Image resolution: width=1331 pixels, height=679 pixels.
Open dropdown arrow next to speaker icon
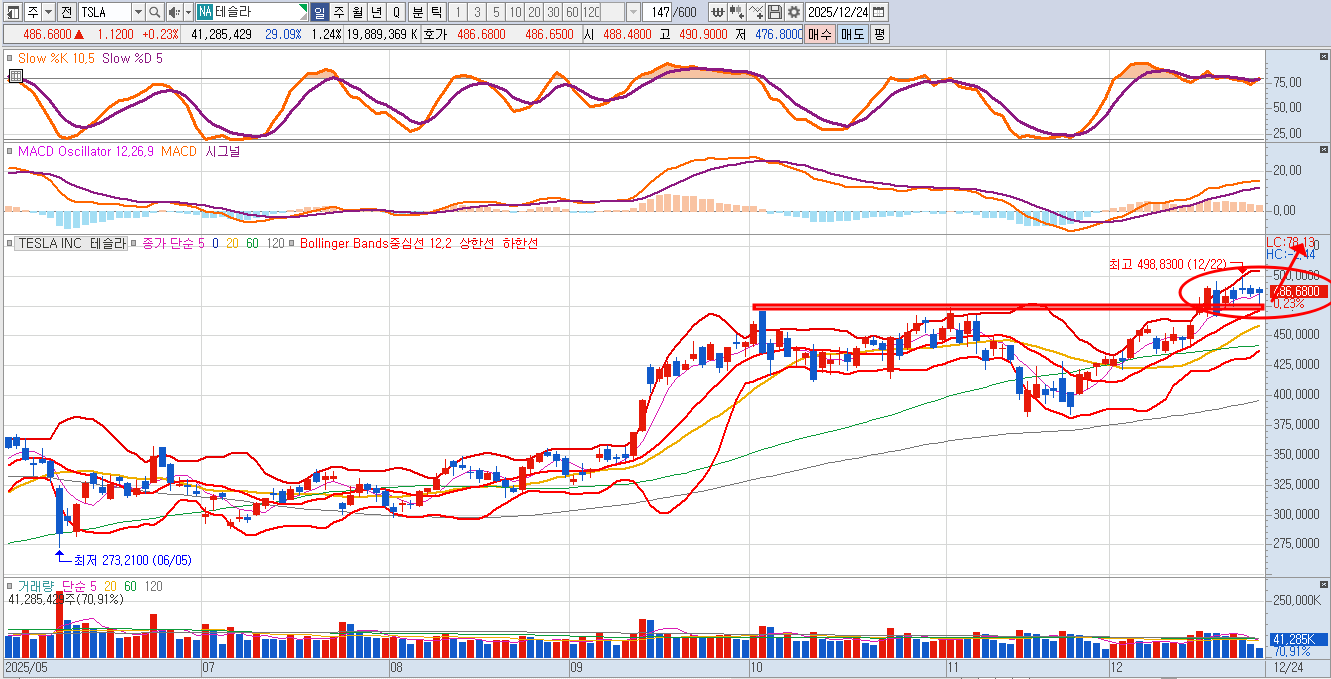pyautogui.click(x=187, y=12)
